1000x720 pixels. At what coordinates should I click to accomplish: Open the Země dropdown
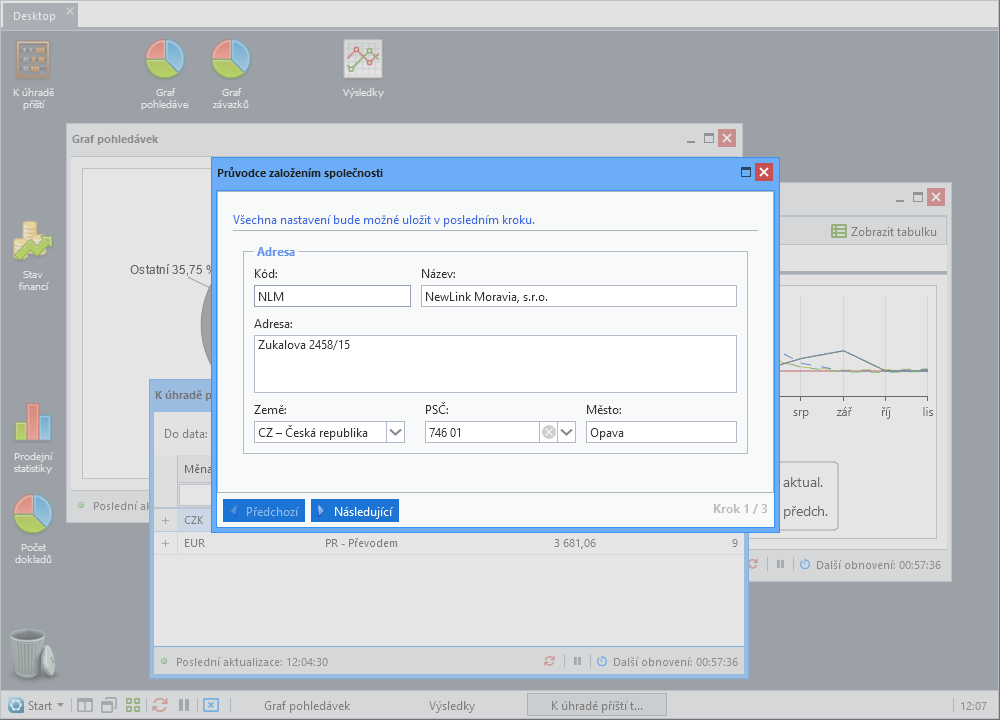[x=395, y=432]
